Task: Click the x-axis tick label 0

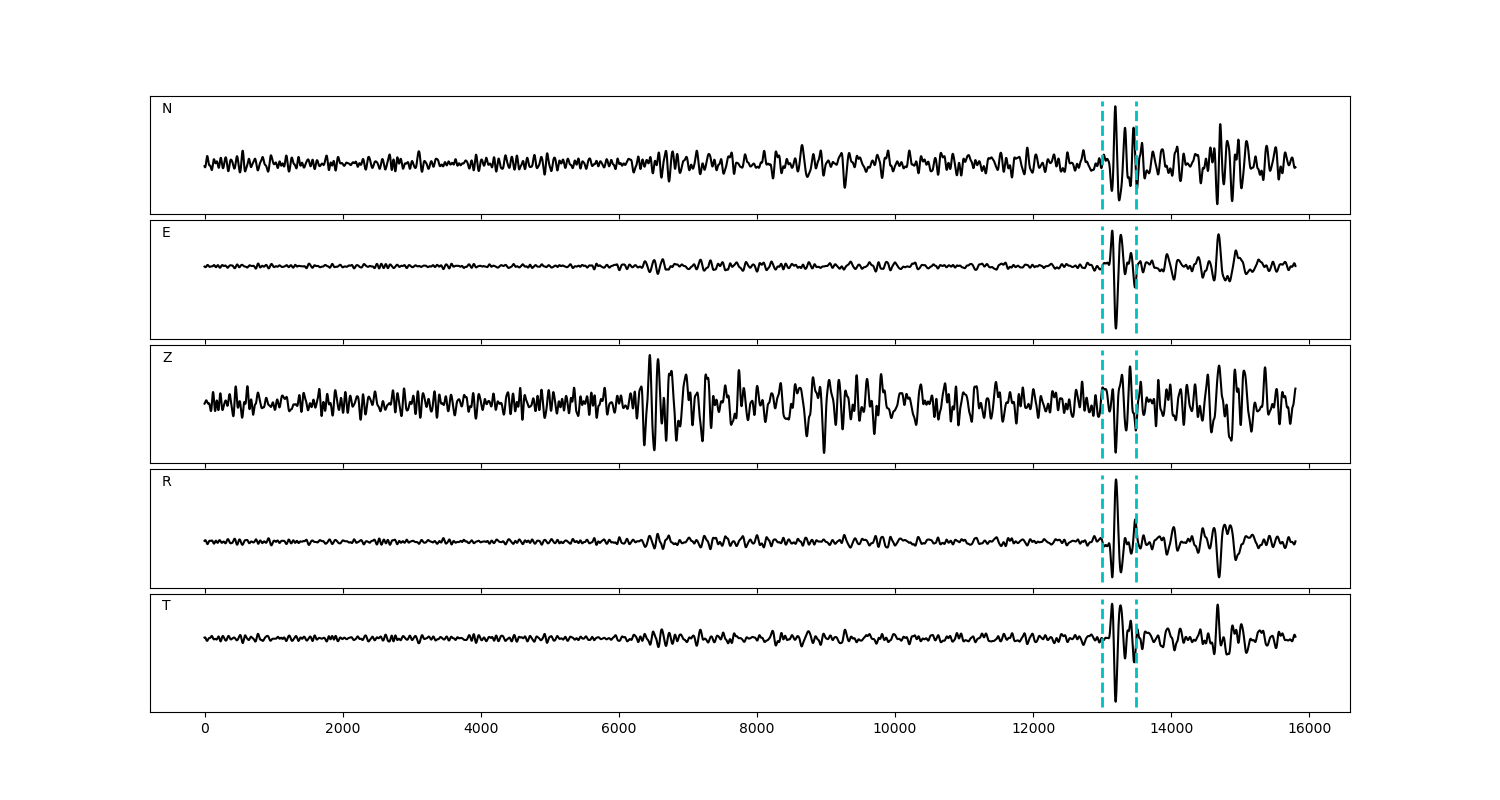Action: pyautogui.click(x=205, y=730)
